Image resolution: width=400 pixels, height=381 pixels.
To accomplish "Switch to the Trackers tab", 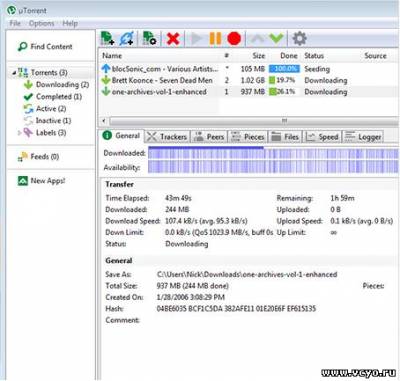I will [167, 137].
